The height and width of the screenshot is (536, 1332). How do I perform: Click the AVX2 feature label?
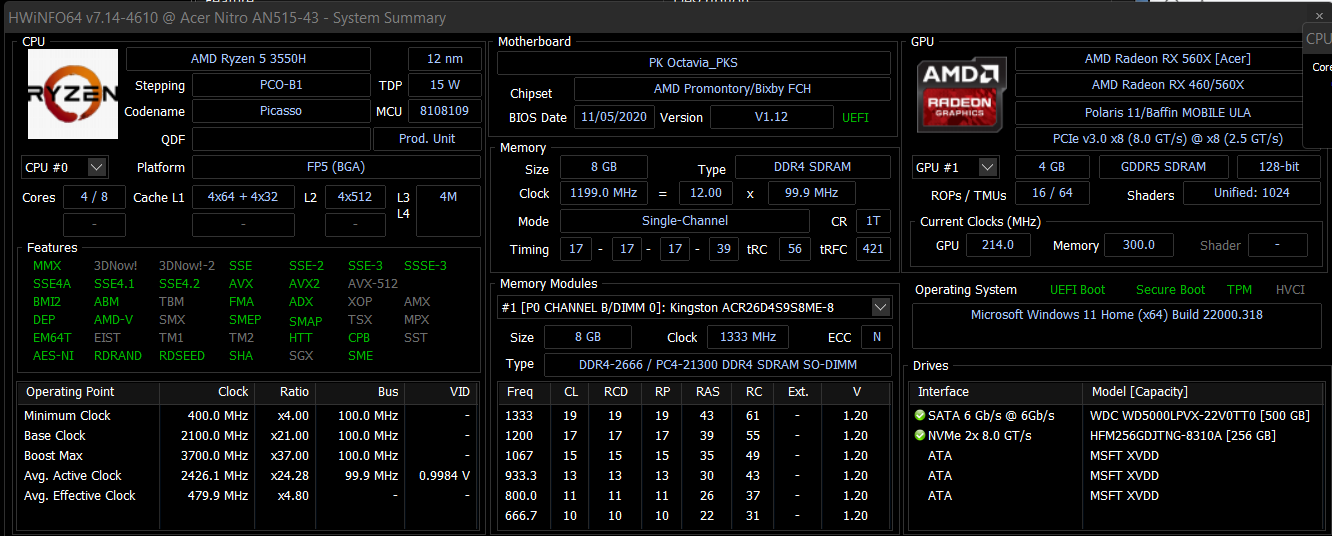pyautogui.click(x=304, y=284)
